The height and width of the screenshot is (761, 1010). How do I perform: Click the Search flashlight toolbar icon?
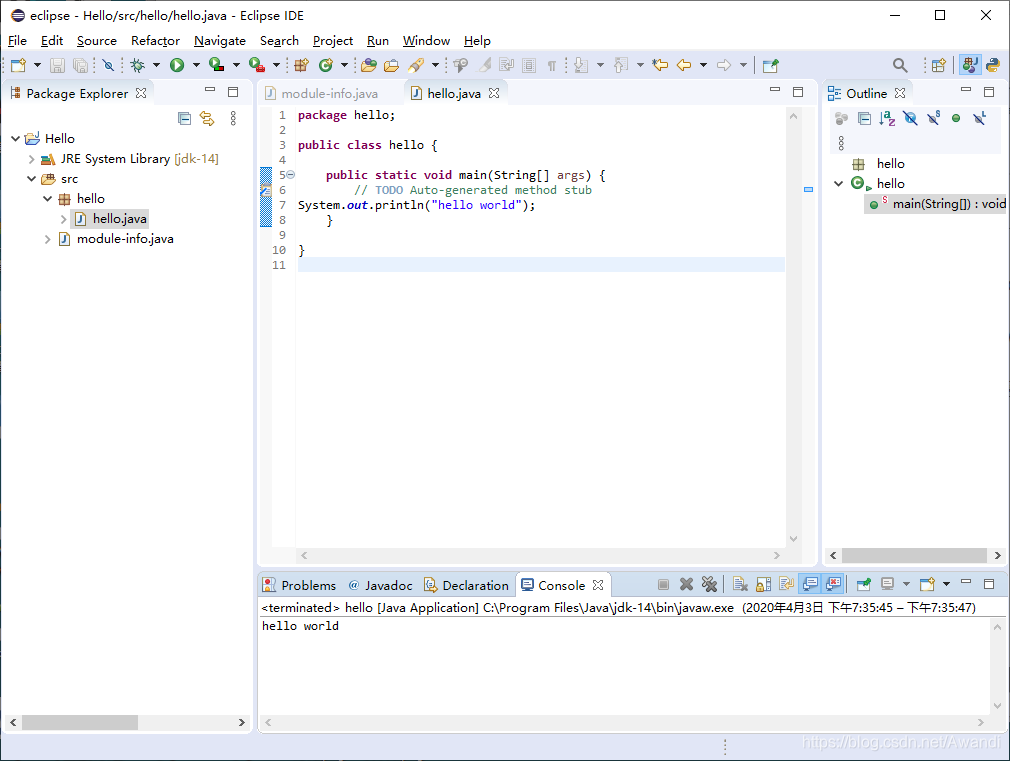[x=416, y=65]
